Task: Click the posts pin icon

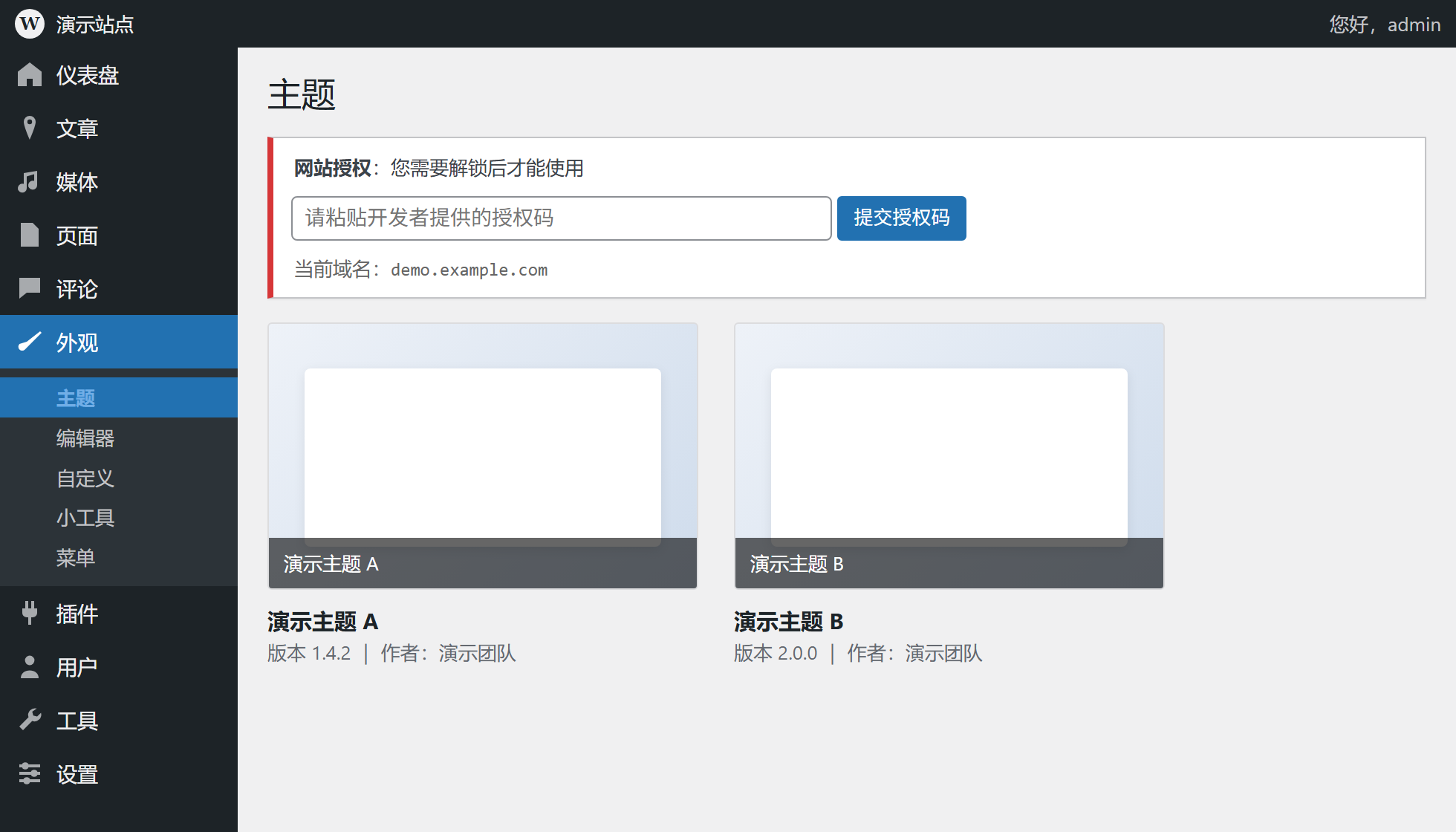Action: [x=30, y=128]
